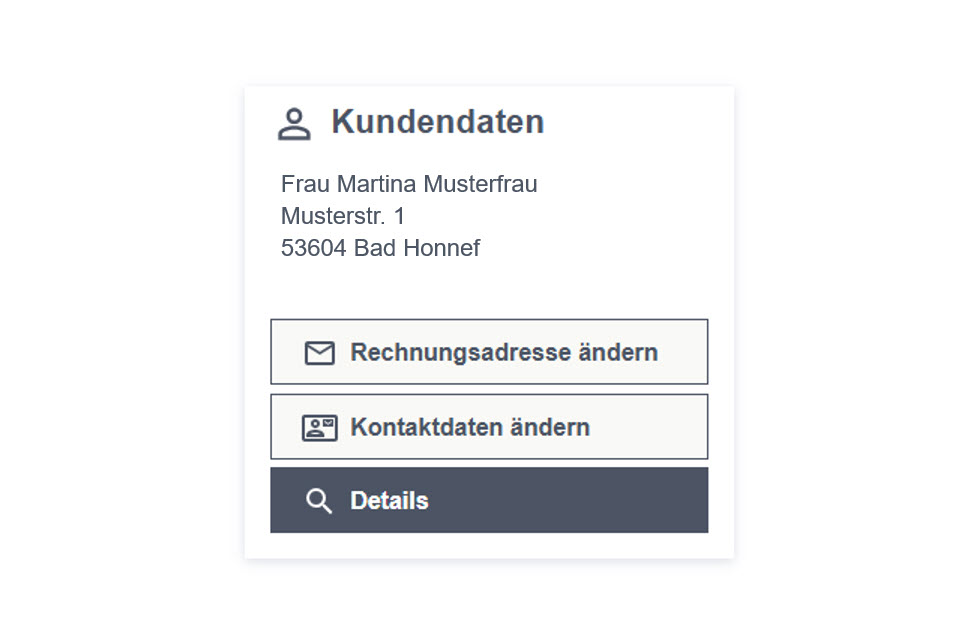
Task: Click the house number 1 in address
Action: coord(399,216)
